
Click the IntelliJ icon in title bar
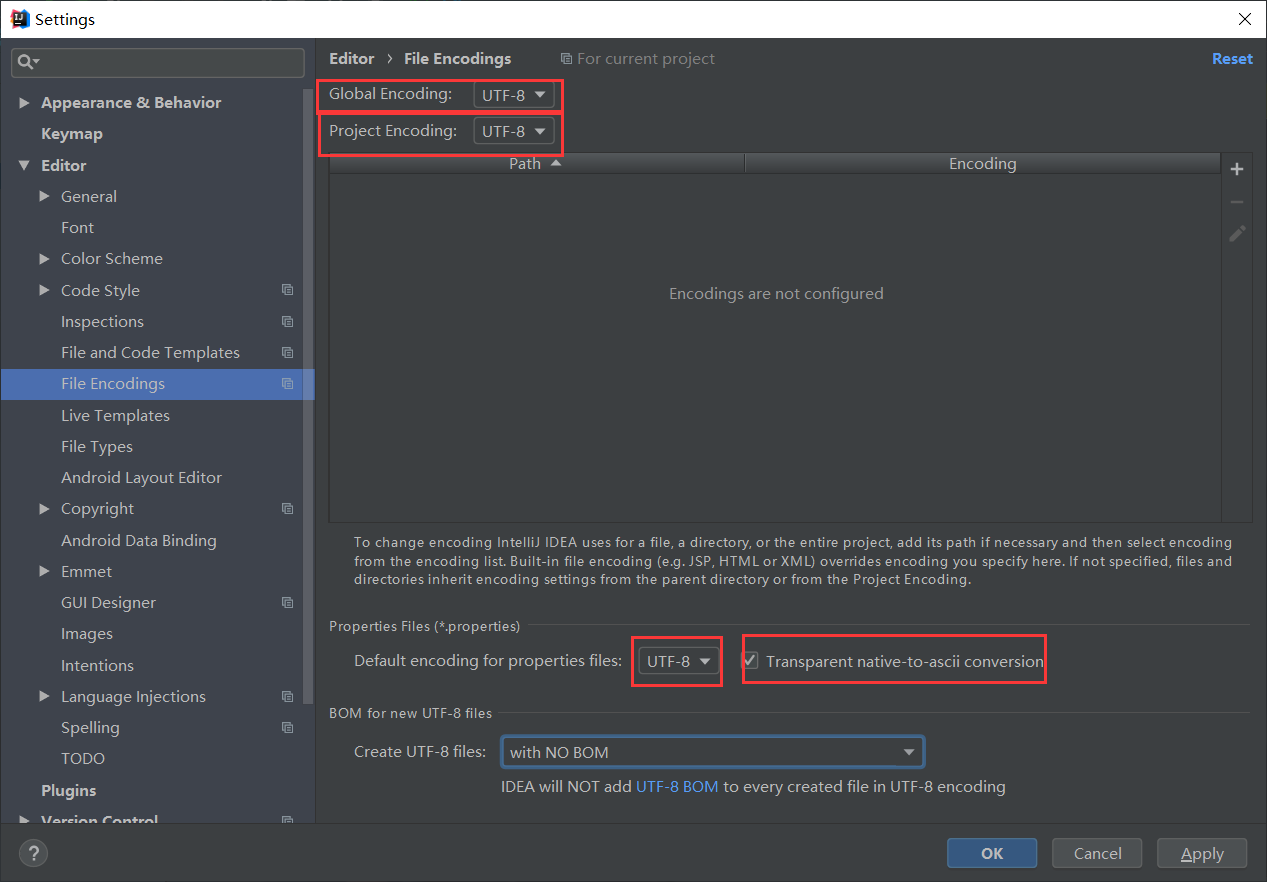pyautogui.click(x=19, y=19)
